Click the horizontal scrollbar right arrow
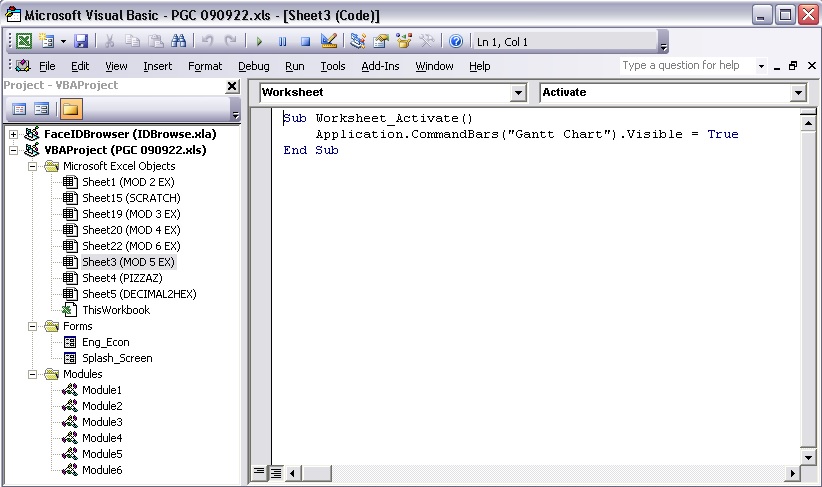 (x=793, y=473)
